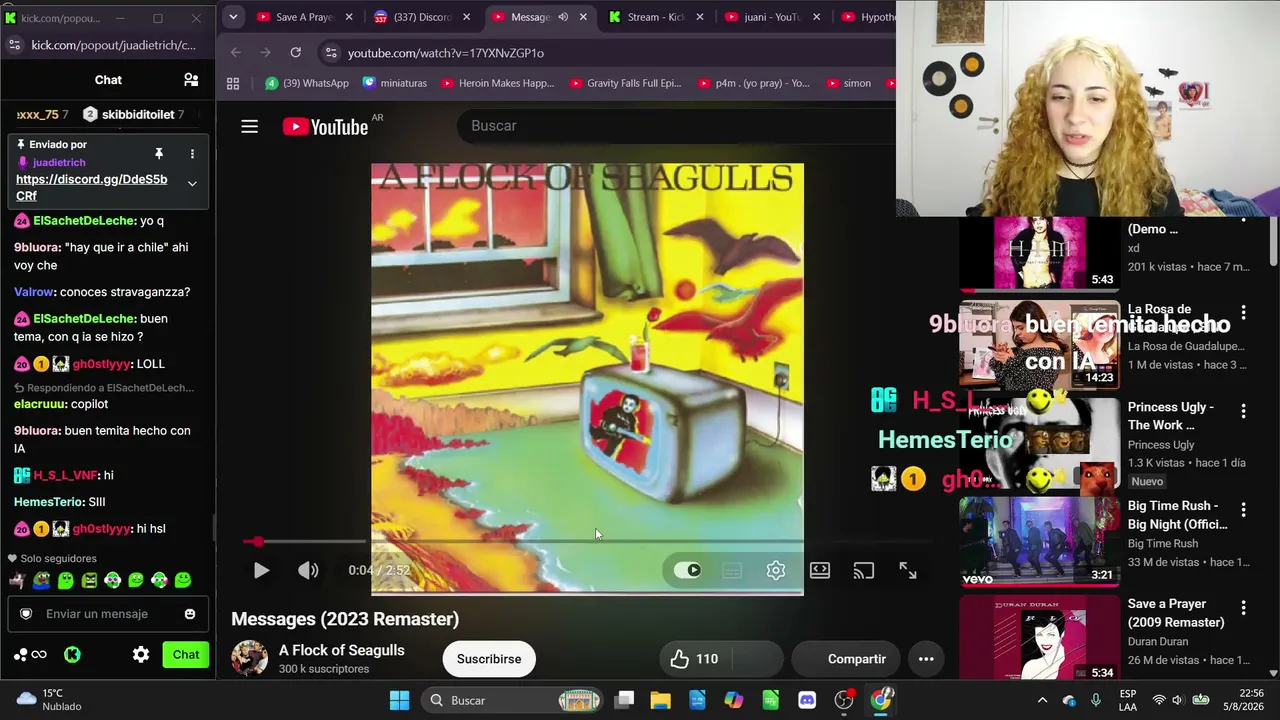Open the ESP LAA language switcher
The height and width of the screenshot is (720, 1280).
[x=1128, y=700]
